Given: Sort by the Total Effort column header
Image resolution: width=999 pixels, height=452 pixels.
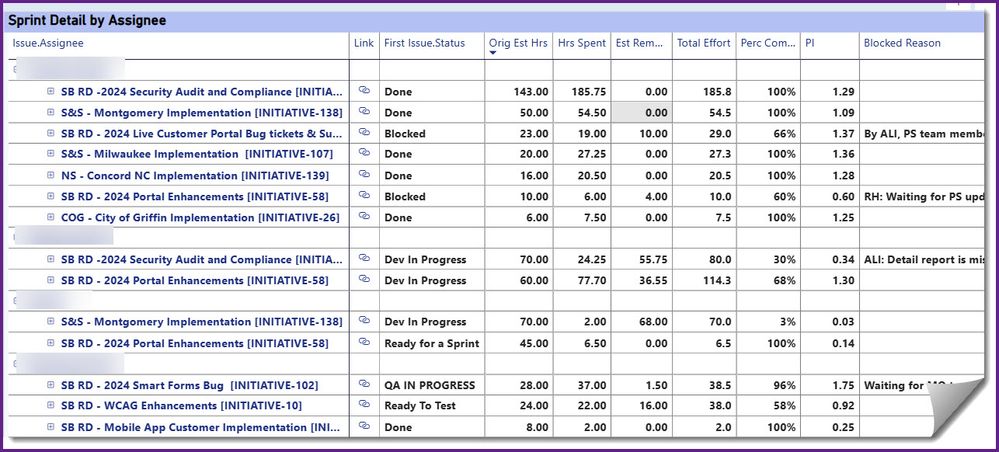Looking at the screenshot, I should [x=703, y=43].
